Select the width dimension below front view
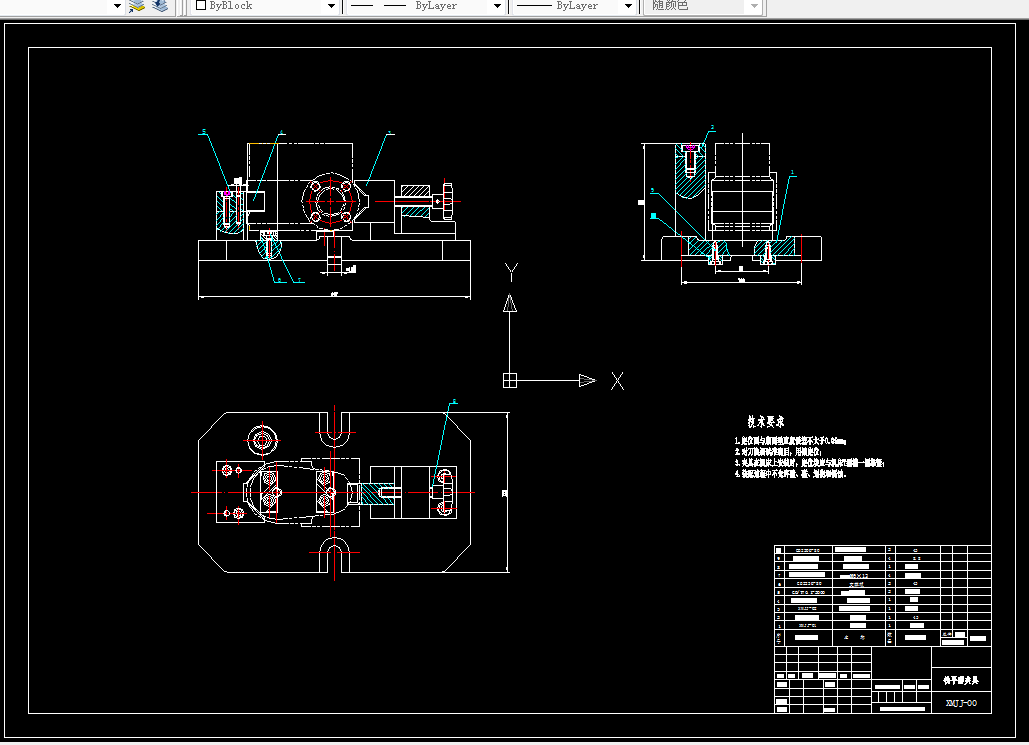 [335, 296]
